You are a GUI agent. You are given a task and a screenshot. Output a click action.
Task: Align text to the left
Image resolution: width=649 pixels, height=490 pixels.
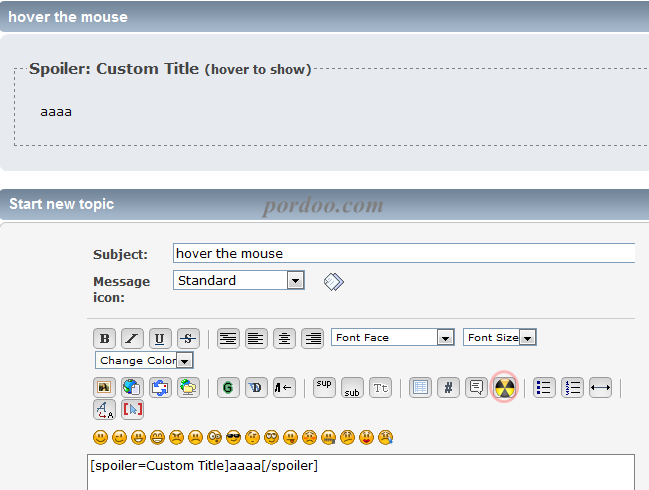[256, 339]
